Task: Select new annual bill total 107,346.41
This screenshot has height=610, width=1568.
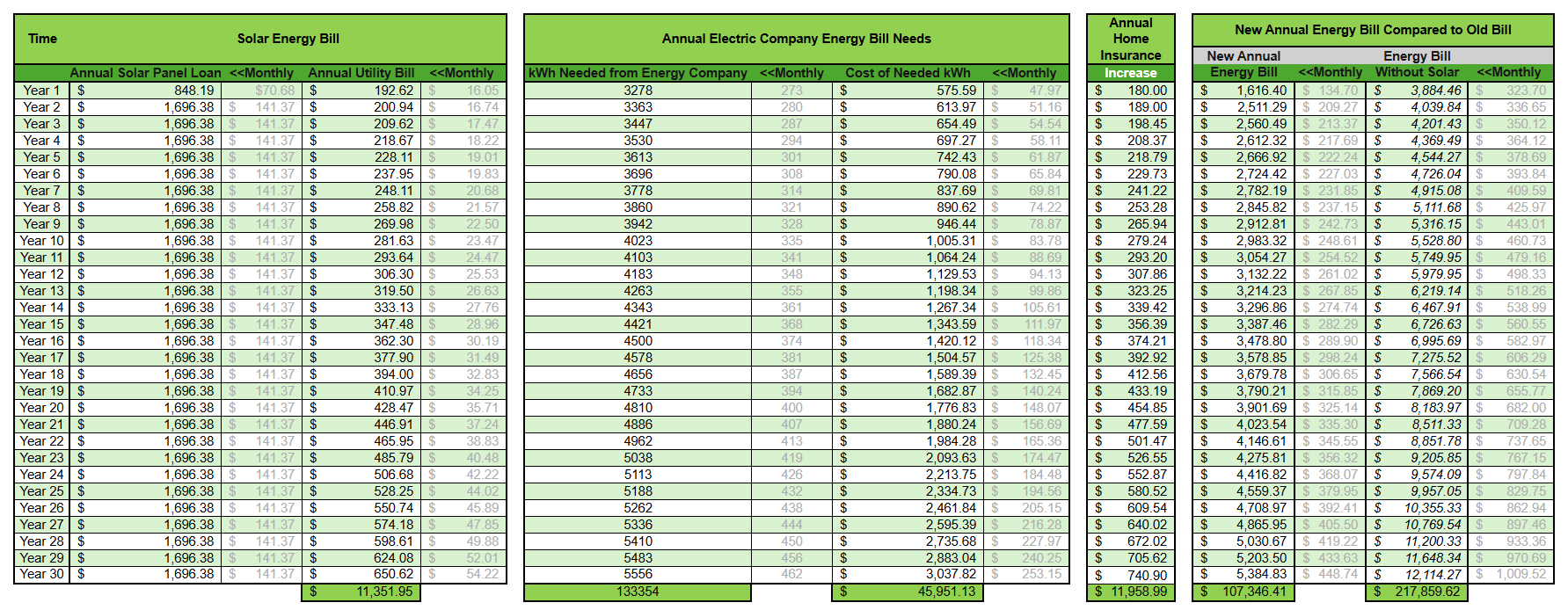Action: [1243, 592]
